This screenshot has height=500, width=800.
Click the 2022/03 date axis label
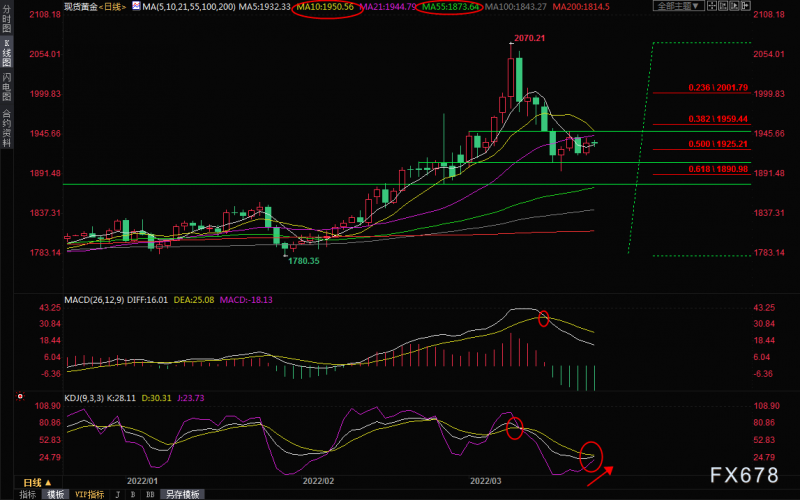pyautogui.click(x=485, y=481)
